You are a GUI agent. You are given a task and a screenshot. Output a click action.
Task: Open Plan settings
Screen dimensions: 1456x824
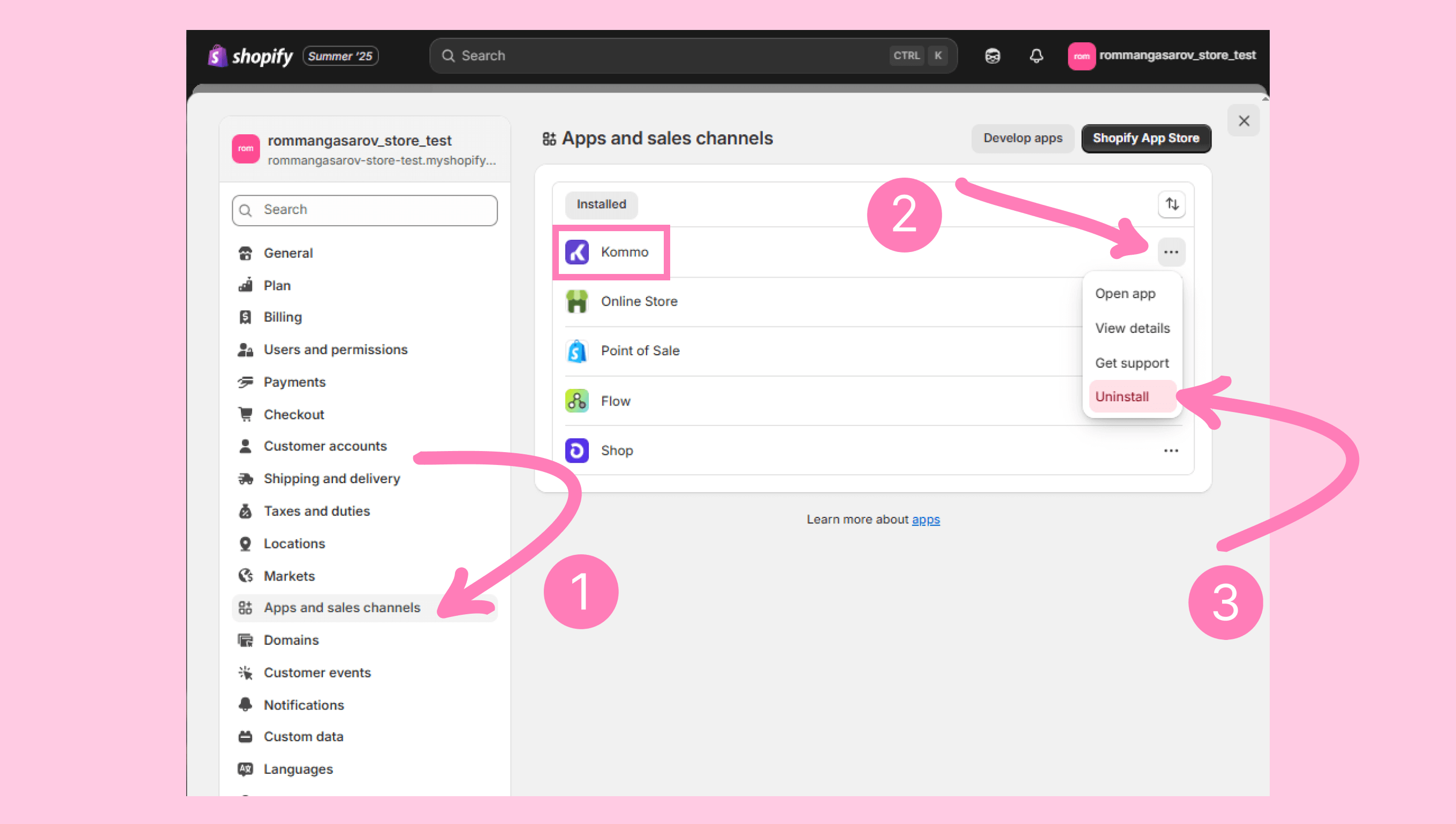tap(365, 285)
